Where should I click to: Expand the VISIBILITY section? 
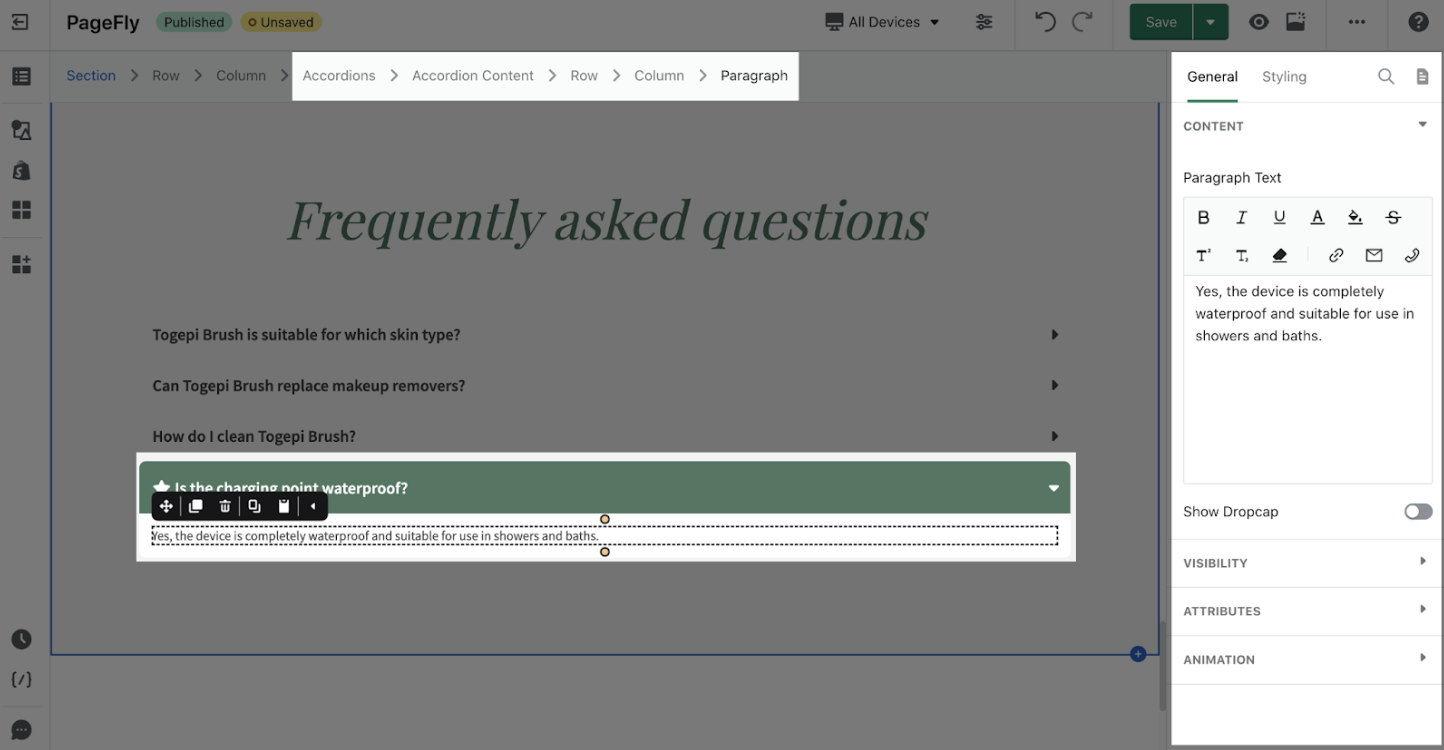point(1422,561)
